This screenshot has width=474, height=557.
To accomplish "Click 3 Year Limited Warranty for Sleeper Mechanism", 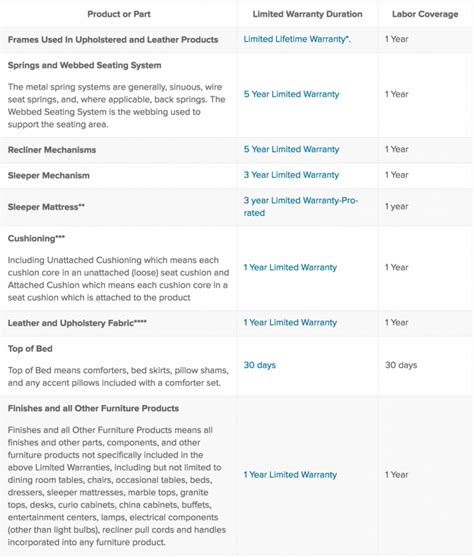I will (x=291, y=175).
